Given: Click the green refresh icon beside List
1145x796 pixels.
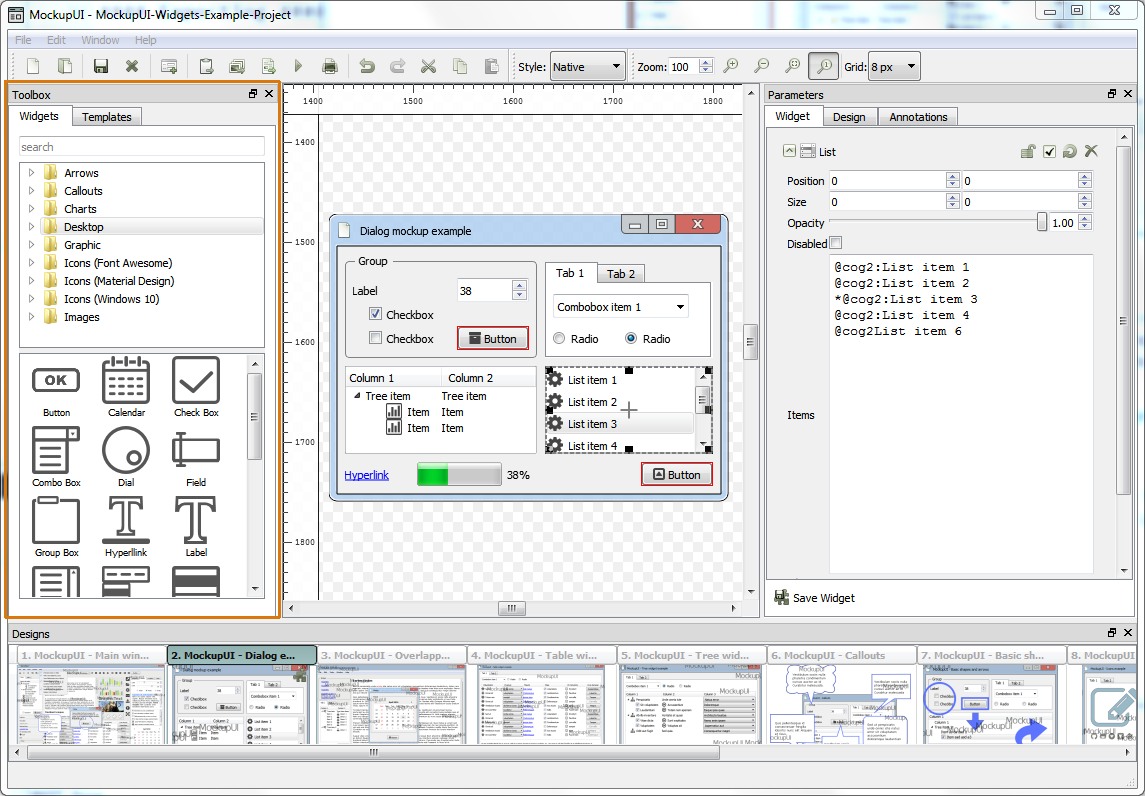Looking at the screenshot, I should click(1070, 151).
